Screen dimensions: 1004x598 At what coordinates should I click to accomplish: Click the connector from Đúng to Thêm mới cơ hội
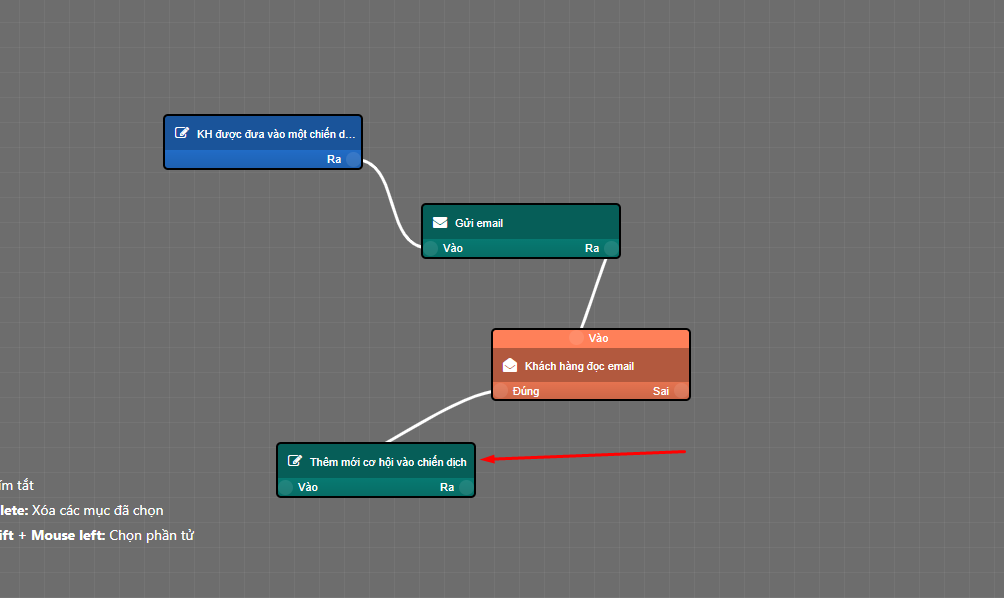tap(433, 415)
